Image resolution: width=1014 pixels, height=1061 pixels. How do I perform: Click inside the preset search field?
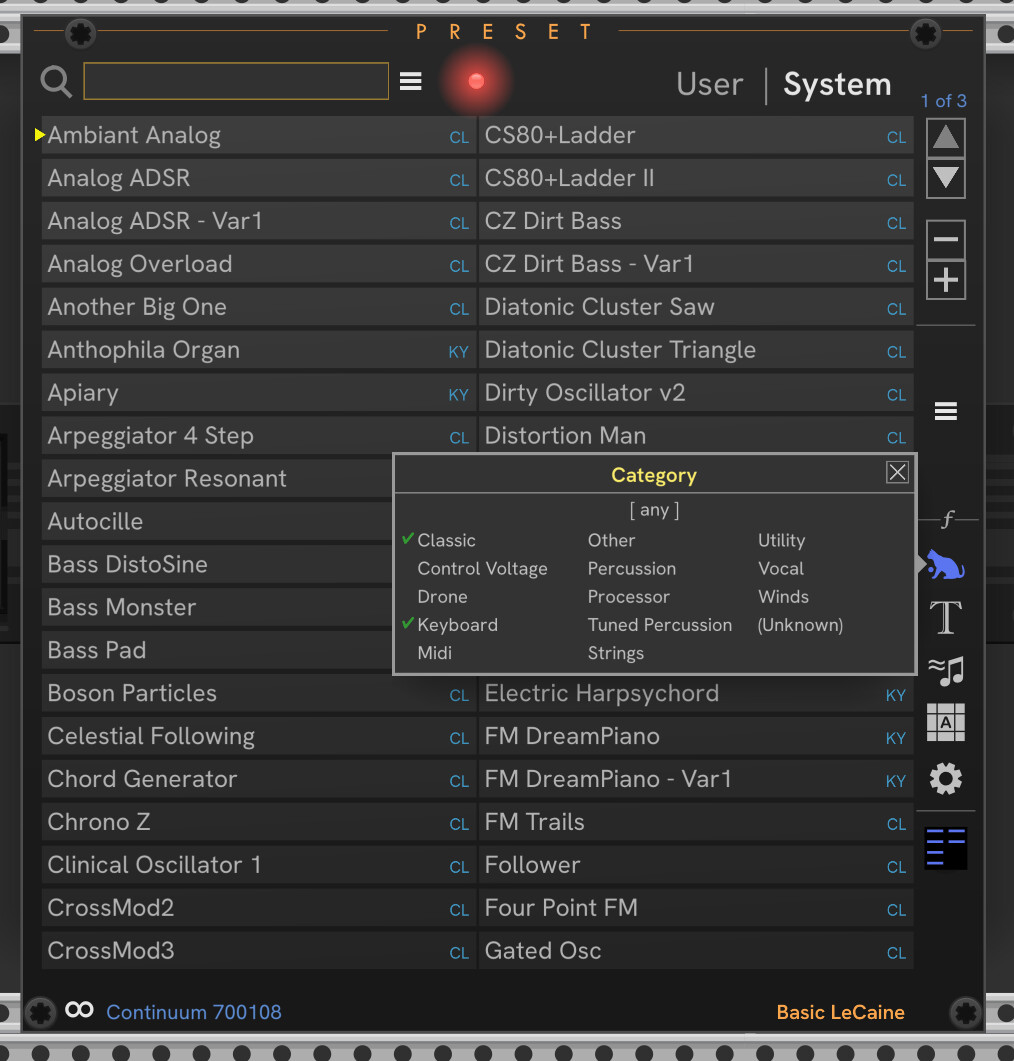236,81
